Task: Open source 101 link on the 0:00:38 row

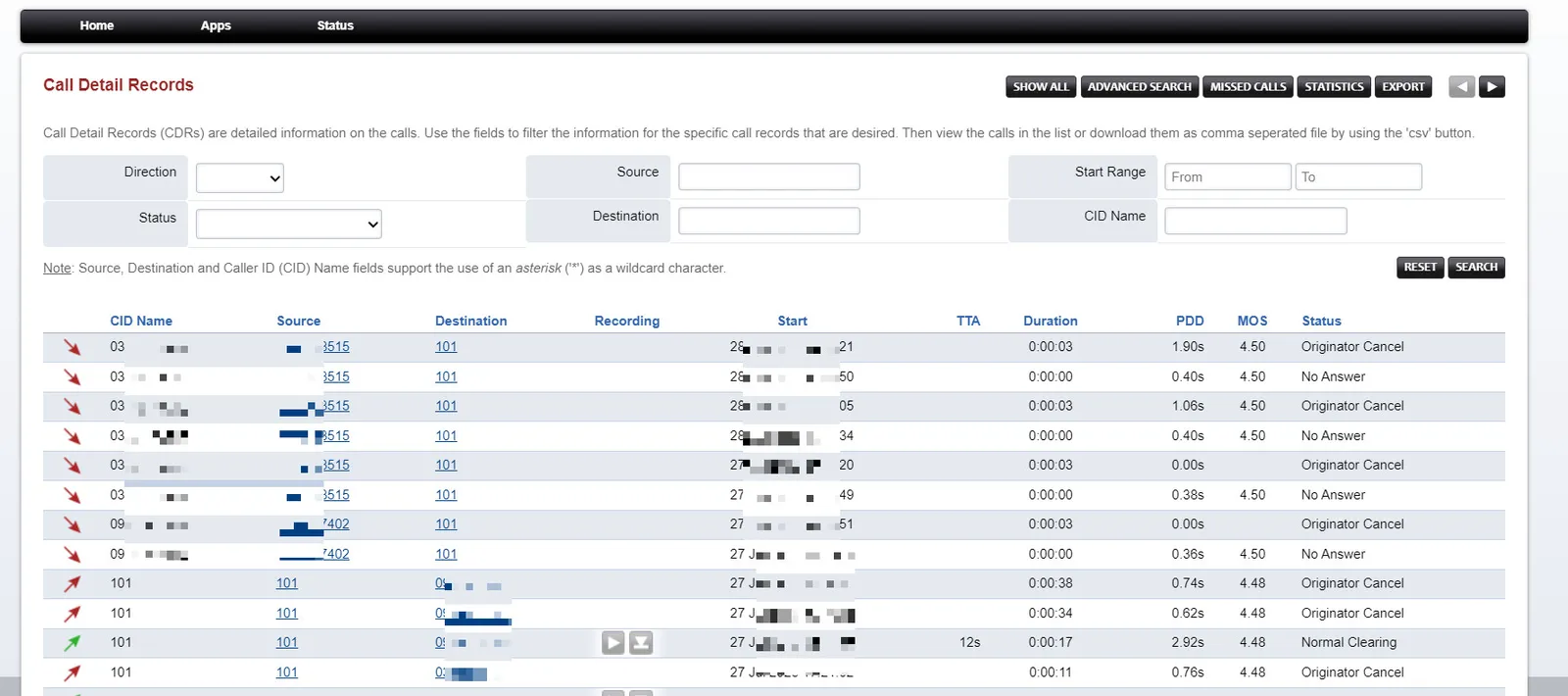Action: [x=286, y=583]
